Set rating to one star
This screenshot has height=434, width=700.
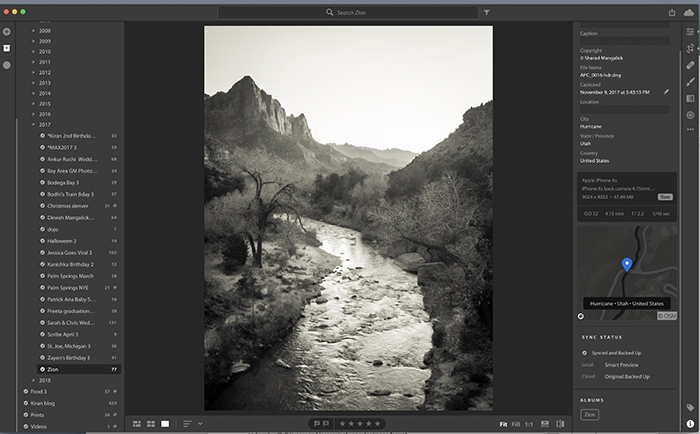click(342, 423)
